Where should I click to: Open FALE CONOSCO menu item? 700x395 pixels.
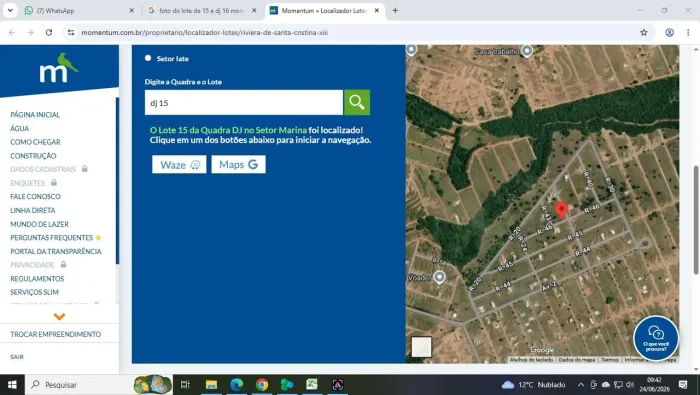tap(35, 196)
